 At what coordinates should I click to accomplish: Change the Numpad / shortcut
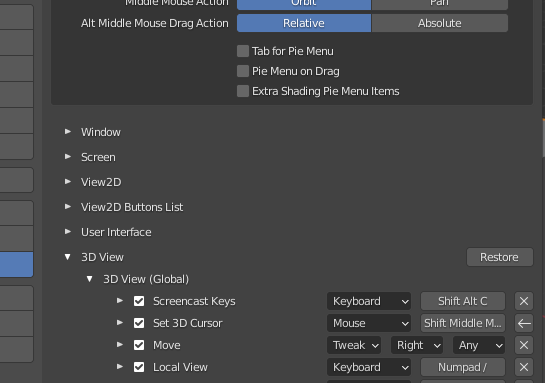tap(463, 367)
